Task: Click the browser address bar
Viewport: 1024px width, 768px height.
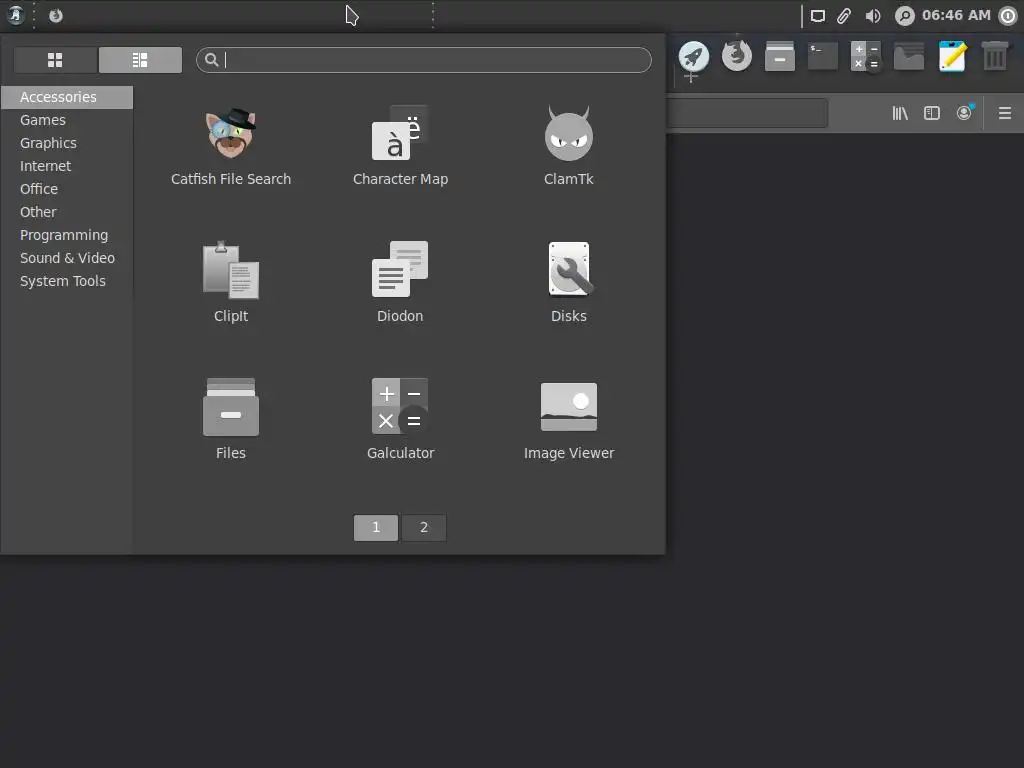Action: pyautogui.click(x=747, y=114)
